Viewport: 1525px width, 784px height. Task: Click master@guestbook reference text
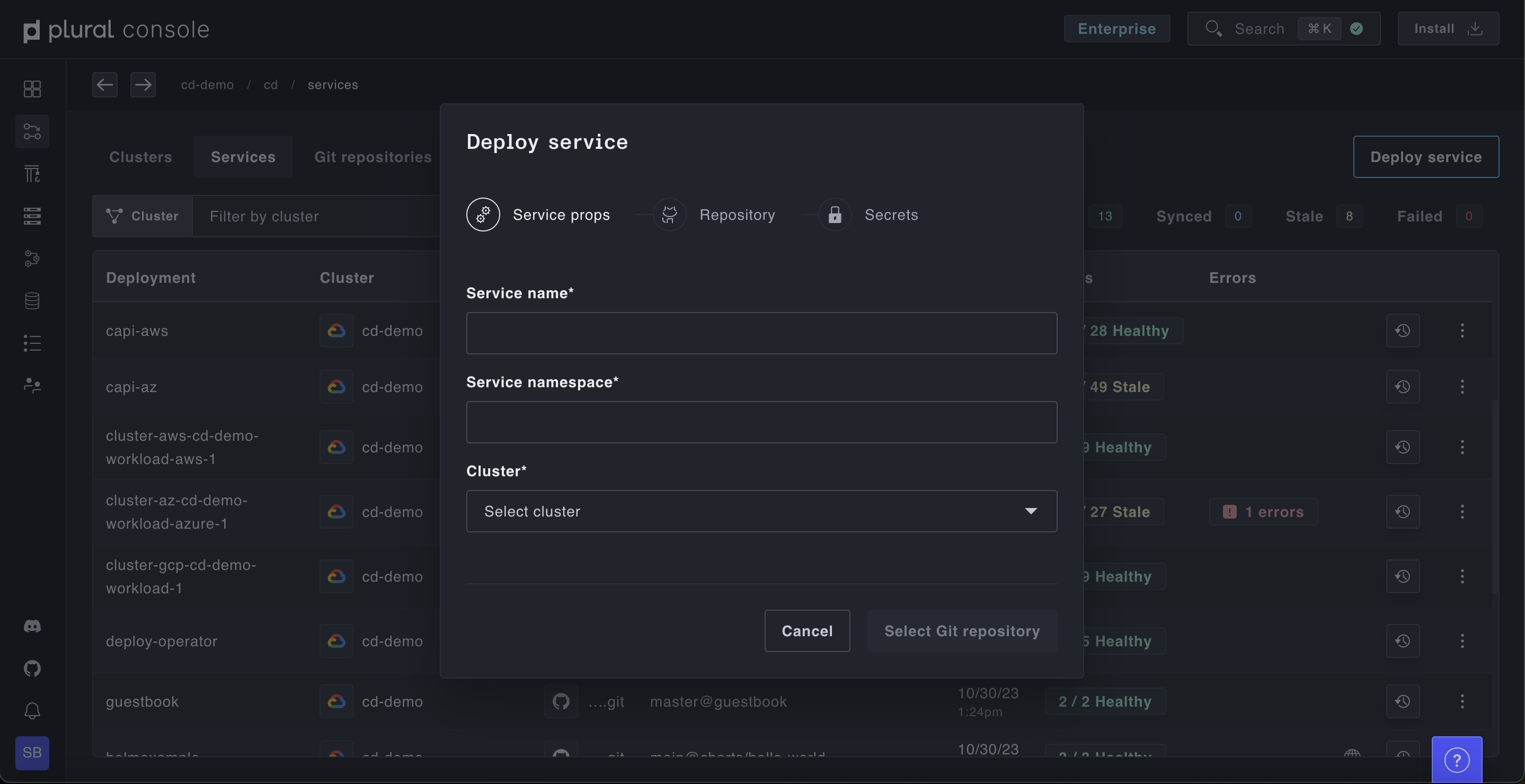click(718, 701)
